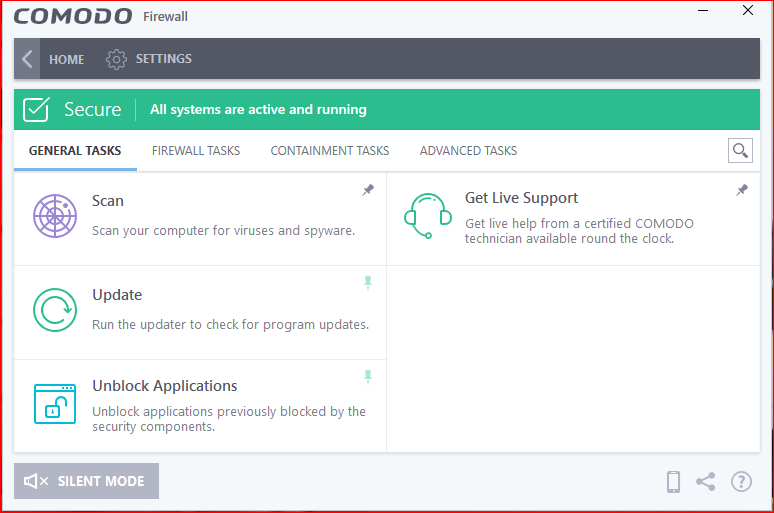Viewport: 774px width, 513px height.
Task: Click the Get Live Support headset icon
Action: point(428,215)
